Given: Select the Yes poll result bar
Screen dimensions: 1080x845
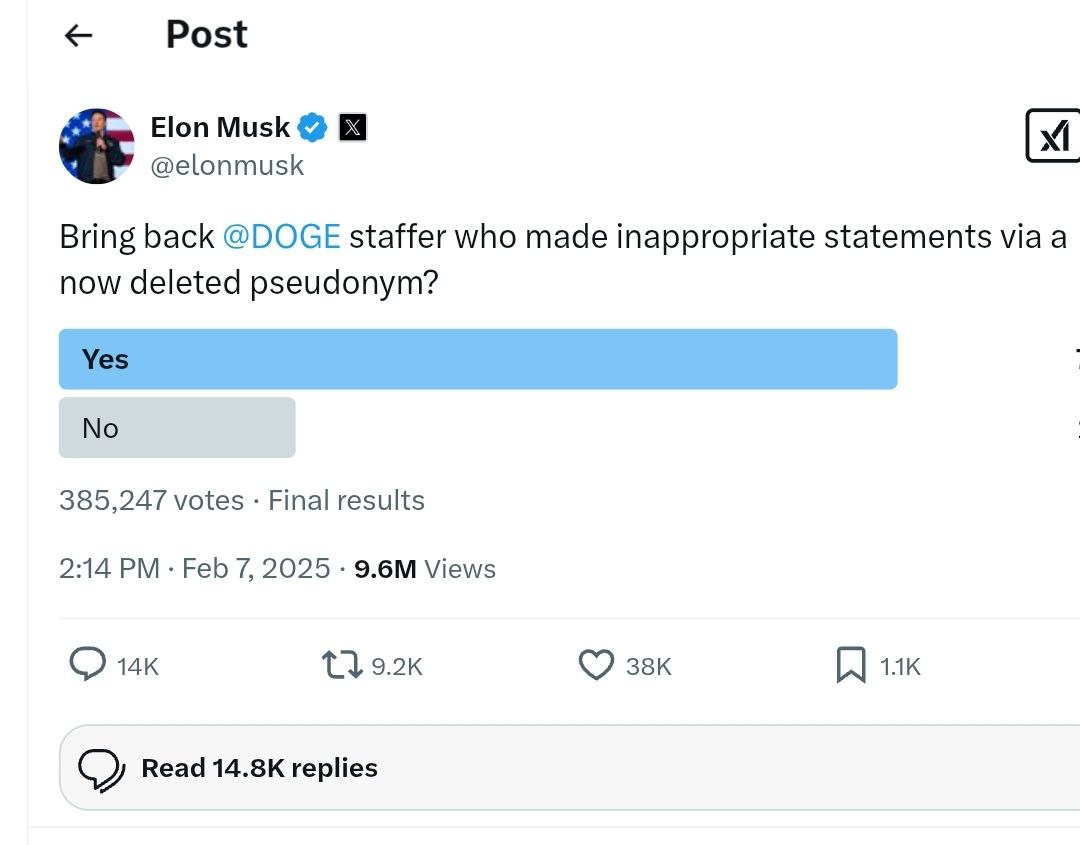Looking at the screenshot, I should coord(478,359).
